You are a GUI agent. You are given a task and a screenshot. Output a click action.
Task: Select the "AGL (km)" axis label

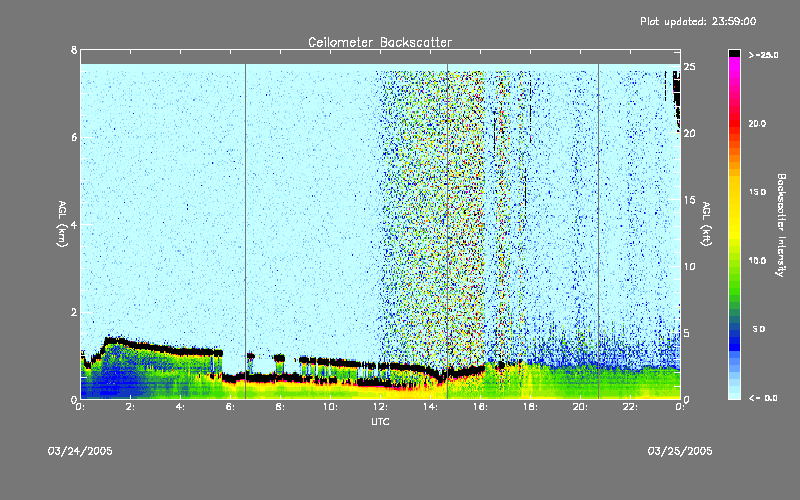tap(62, 224)
